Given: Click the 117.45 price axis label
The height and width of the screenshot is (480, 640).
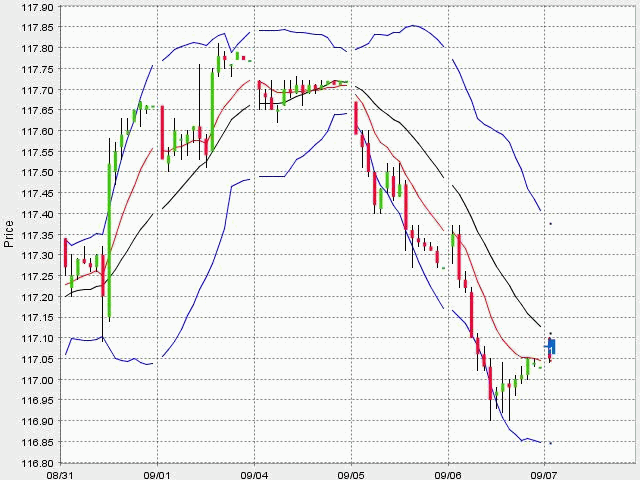Looking at the screenshot, I should click(x=37, y=193).
